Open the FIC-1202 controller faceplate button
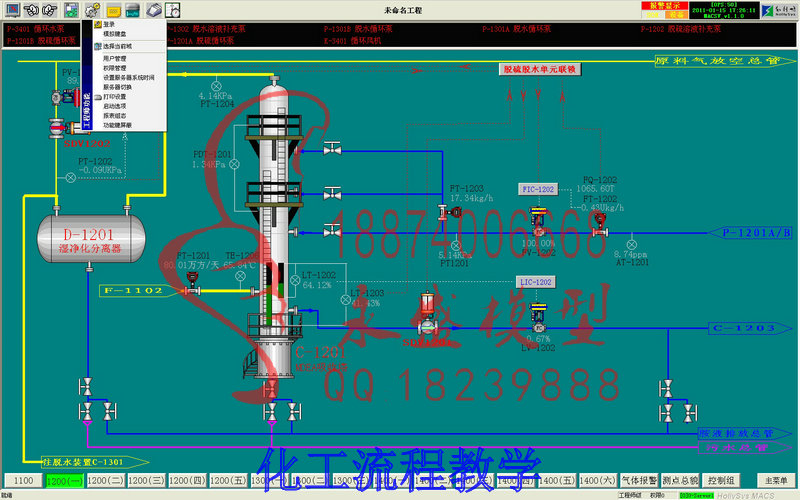800x500 pixels. pos(538,189)
